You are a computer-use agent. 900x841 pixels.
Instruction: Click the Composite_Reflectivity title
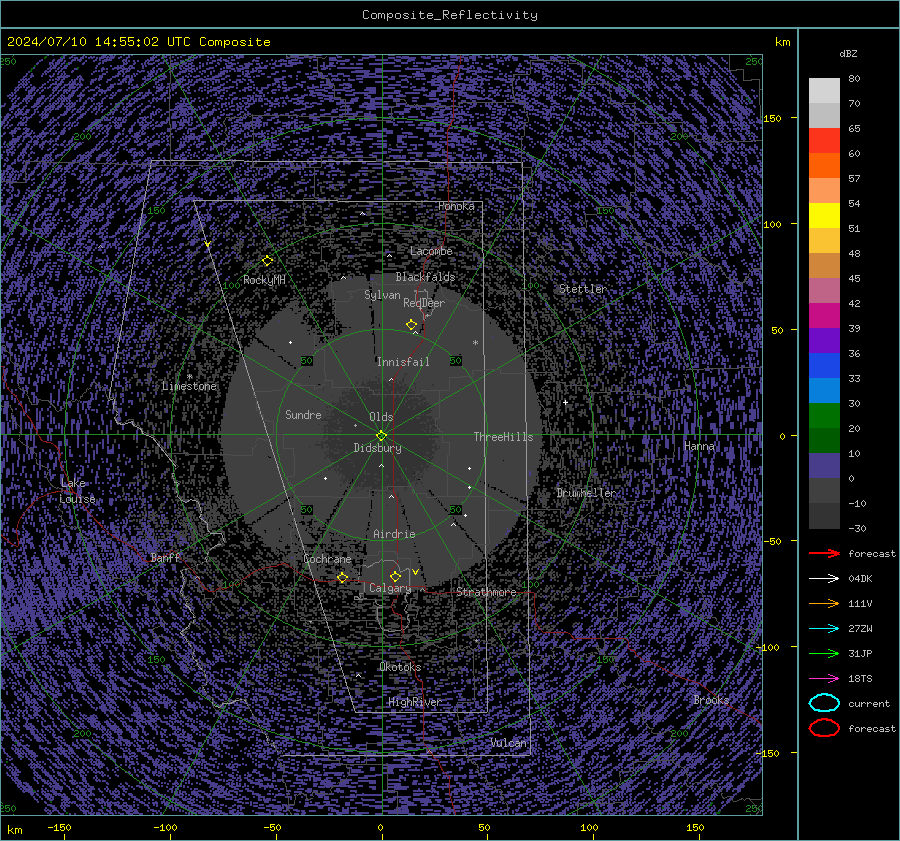pyautogui.click(x=449, y=15)
